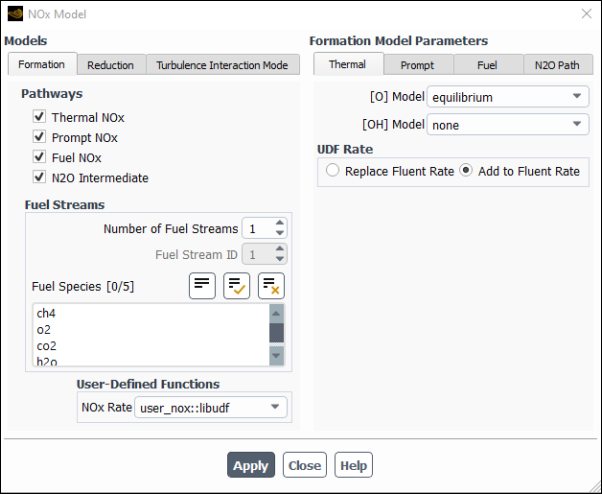Open the NOx Rate user_nox::libudf dropdown

210,407
